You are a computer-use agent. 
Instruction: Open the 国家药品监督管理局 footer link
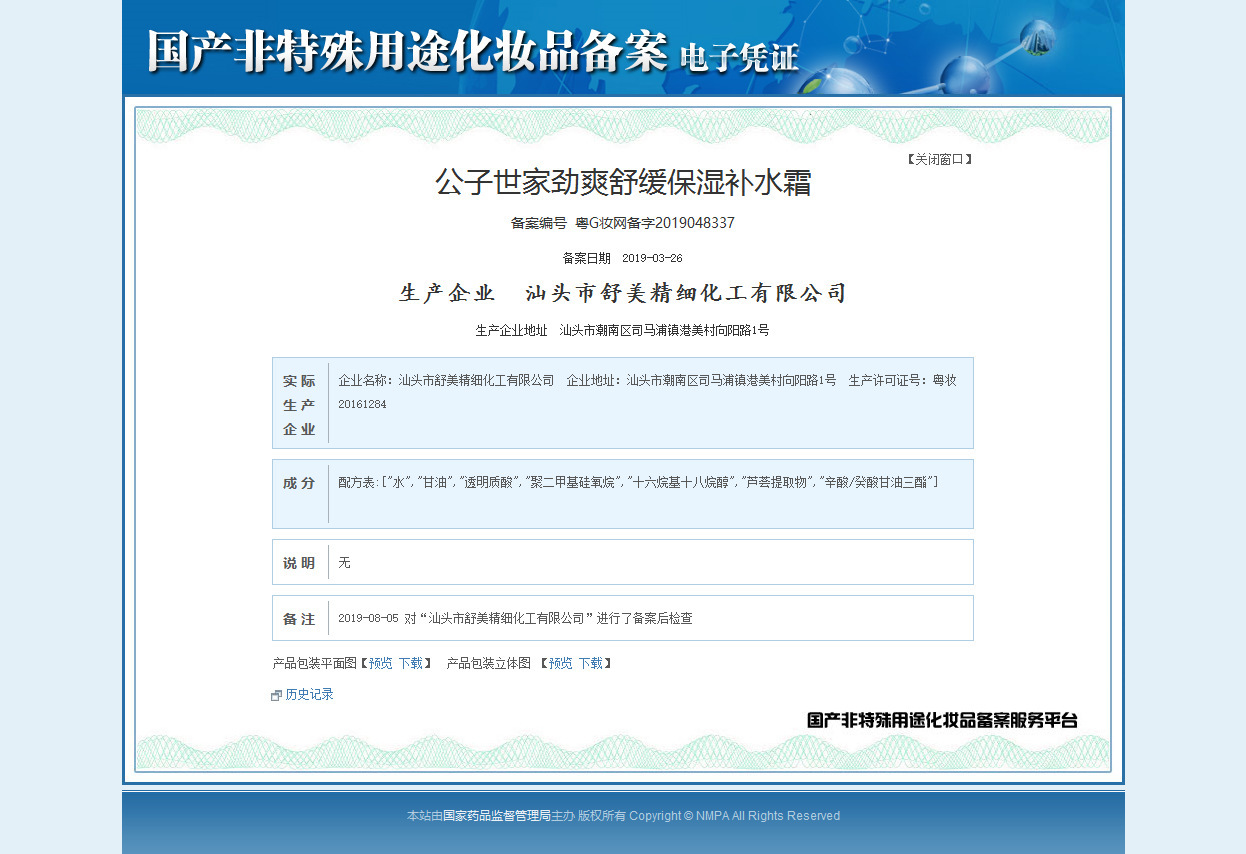[x=497, y=816]
